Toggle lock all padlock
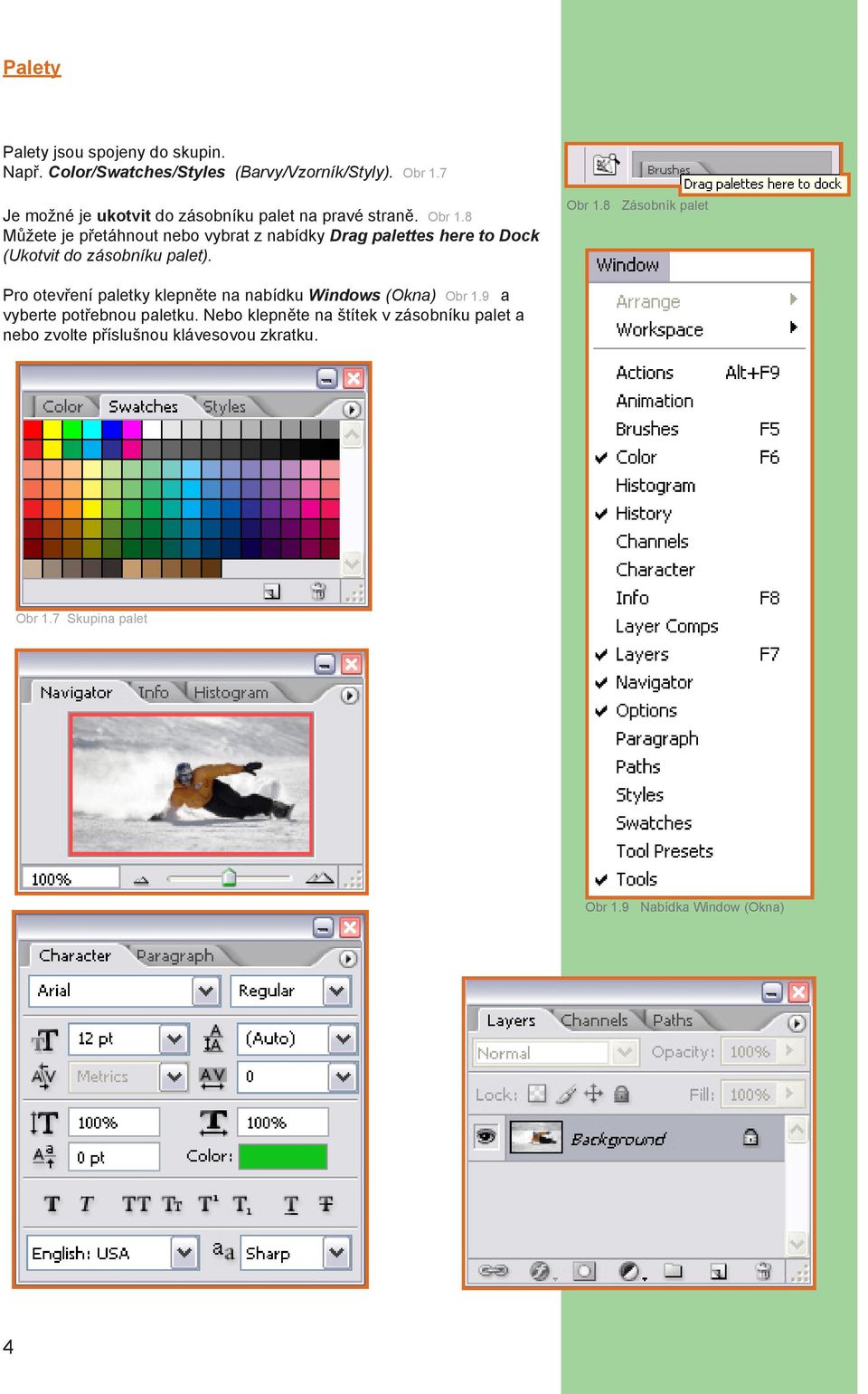This screenshot has height=1394, width=868. pyautogui.click(x=621, y=1094)
